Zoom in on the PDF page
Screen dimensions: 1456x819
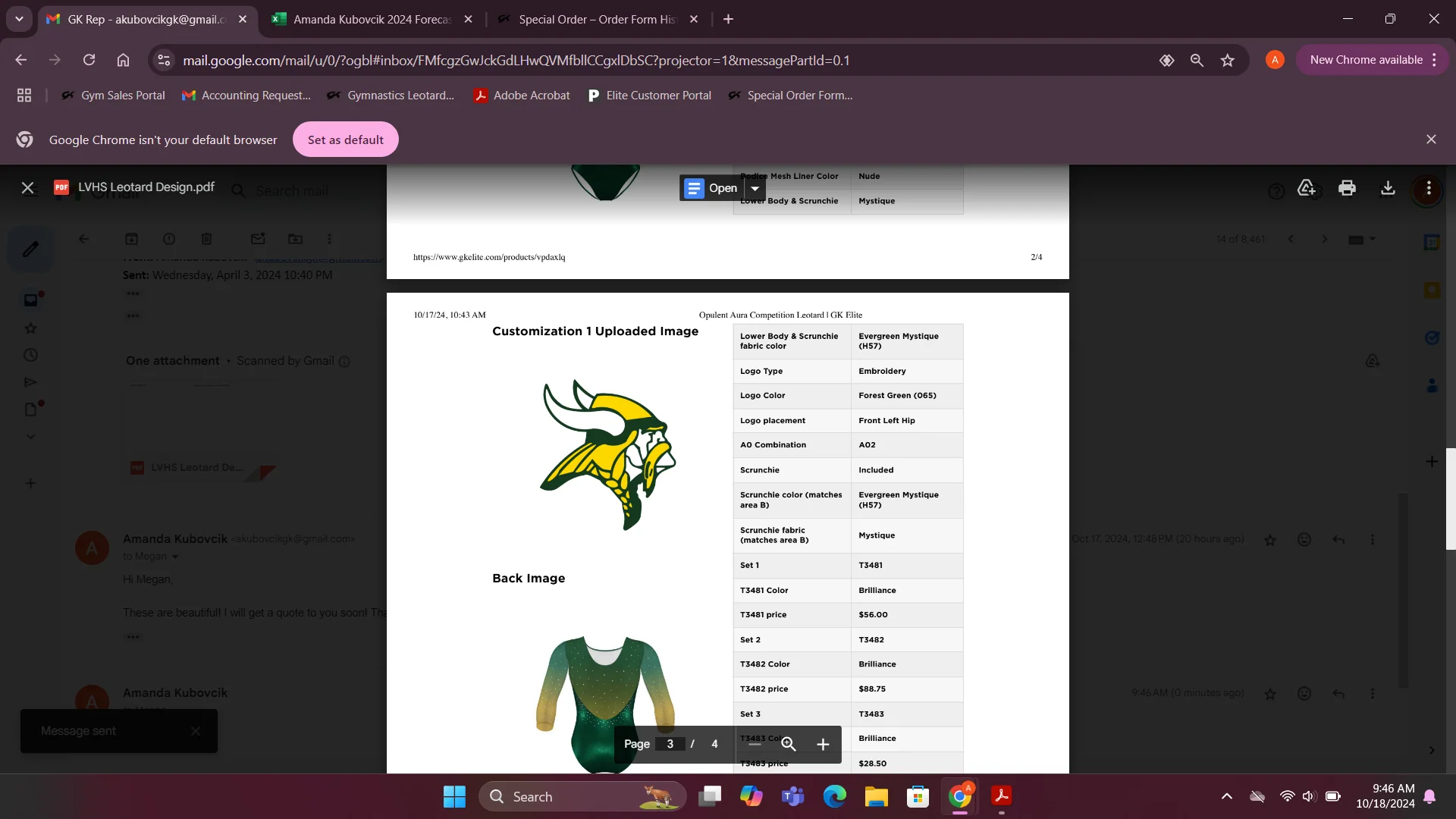click(823, 744)
